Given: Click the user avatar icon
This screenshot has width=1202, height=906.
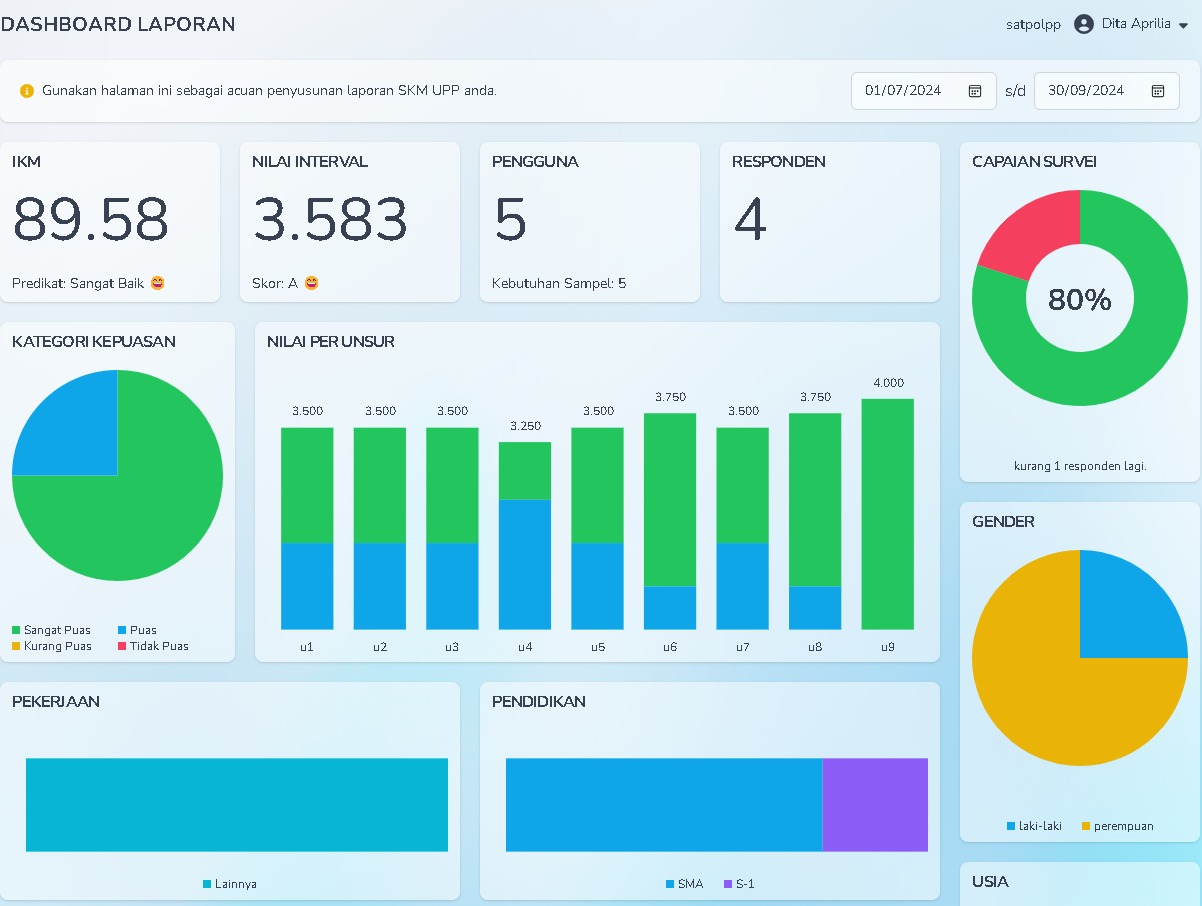Looking at the screenshot, I should (x=1083, y=24).
